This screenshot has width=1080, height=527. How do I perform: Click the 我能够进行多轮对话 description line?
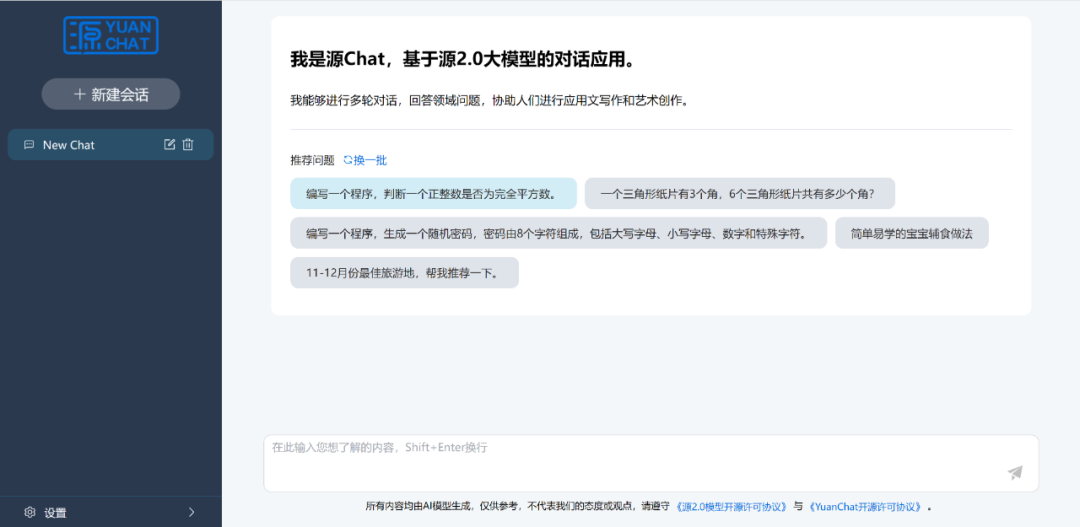pos(490,100)
